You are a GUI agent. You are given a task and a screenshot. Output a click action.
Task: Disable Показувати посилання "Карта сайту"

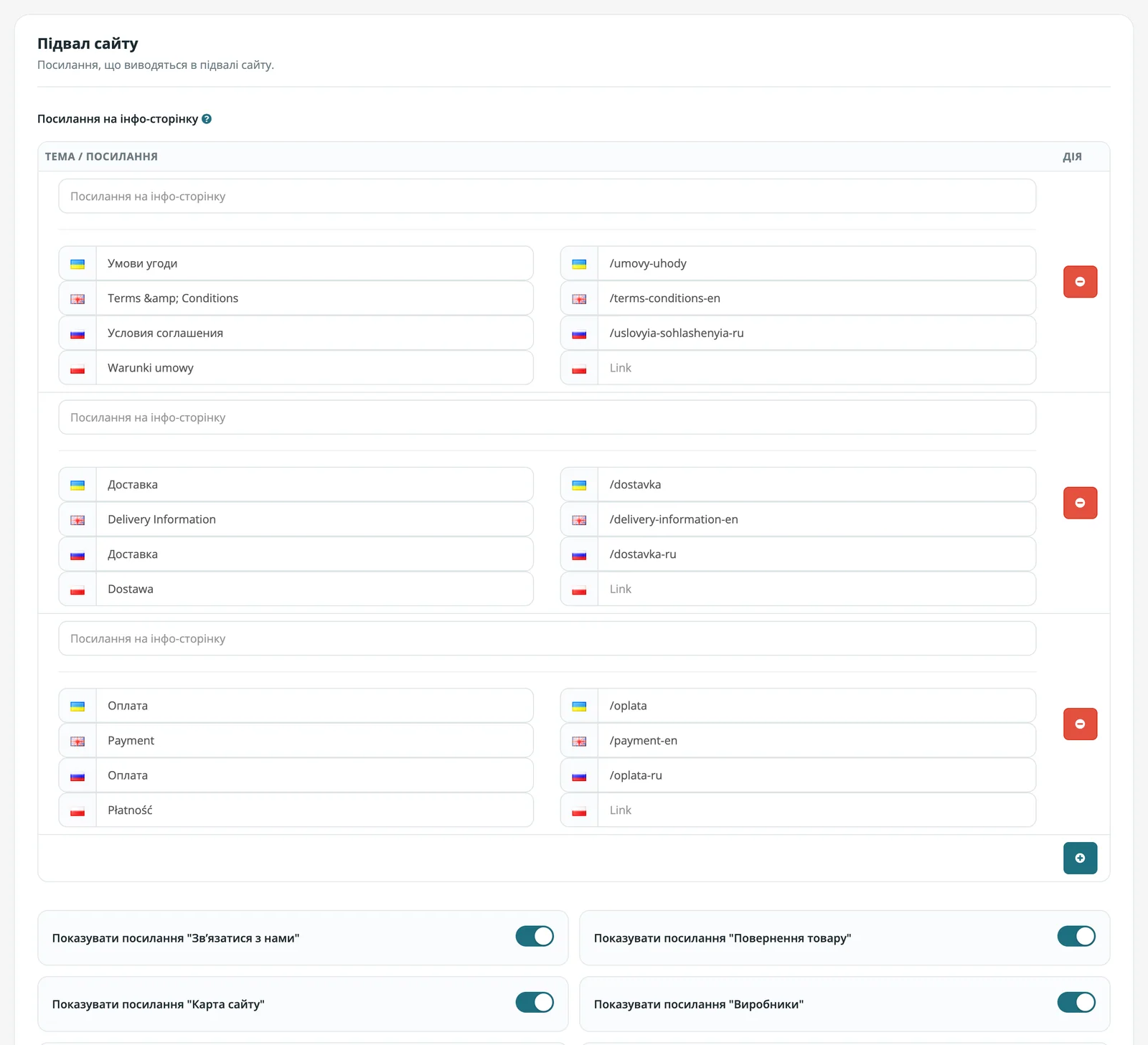pos(535,1002)
